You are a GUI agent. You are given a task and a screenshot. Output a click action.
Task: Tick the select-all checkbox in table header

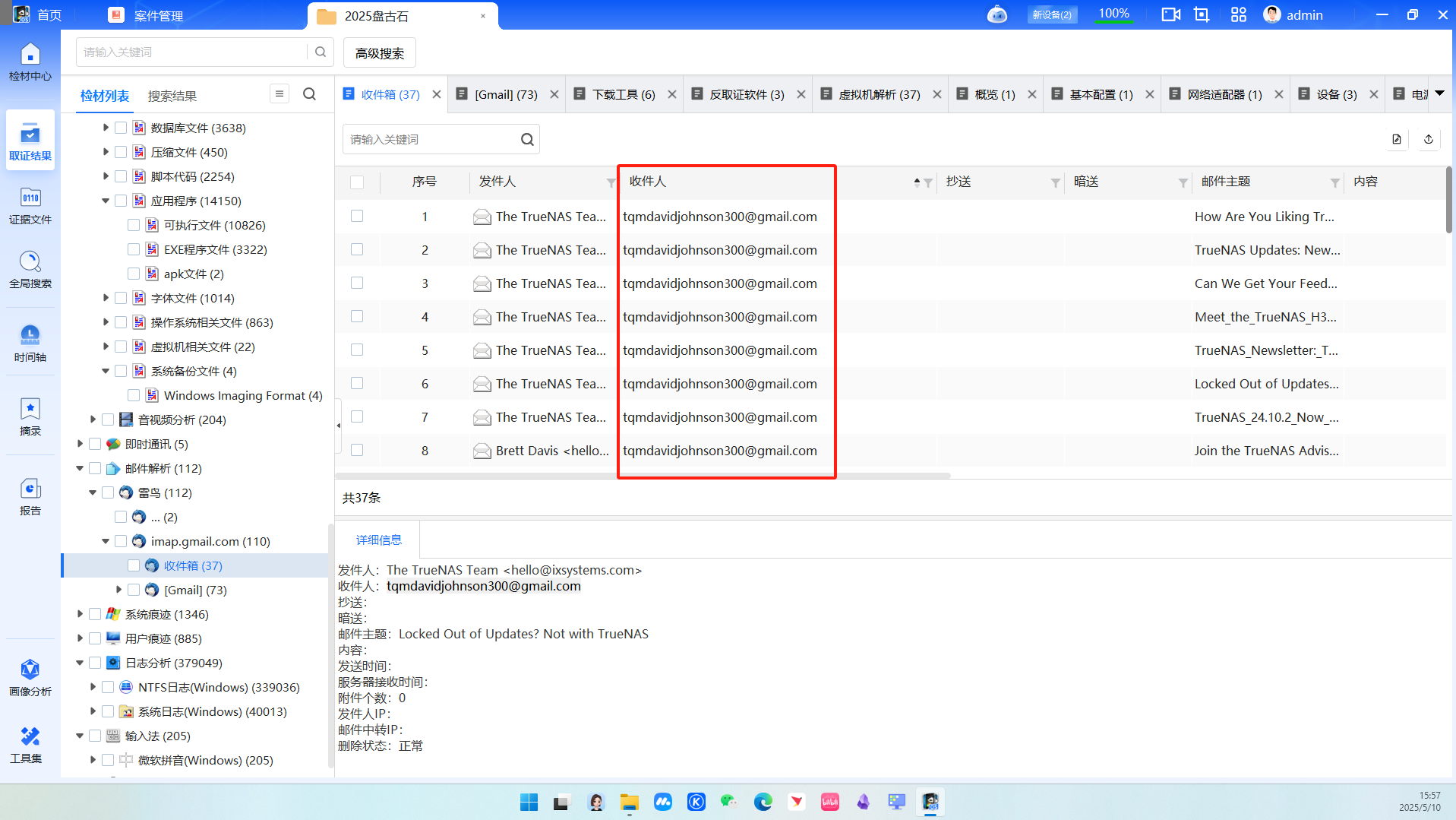357,182
